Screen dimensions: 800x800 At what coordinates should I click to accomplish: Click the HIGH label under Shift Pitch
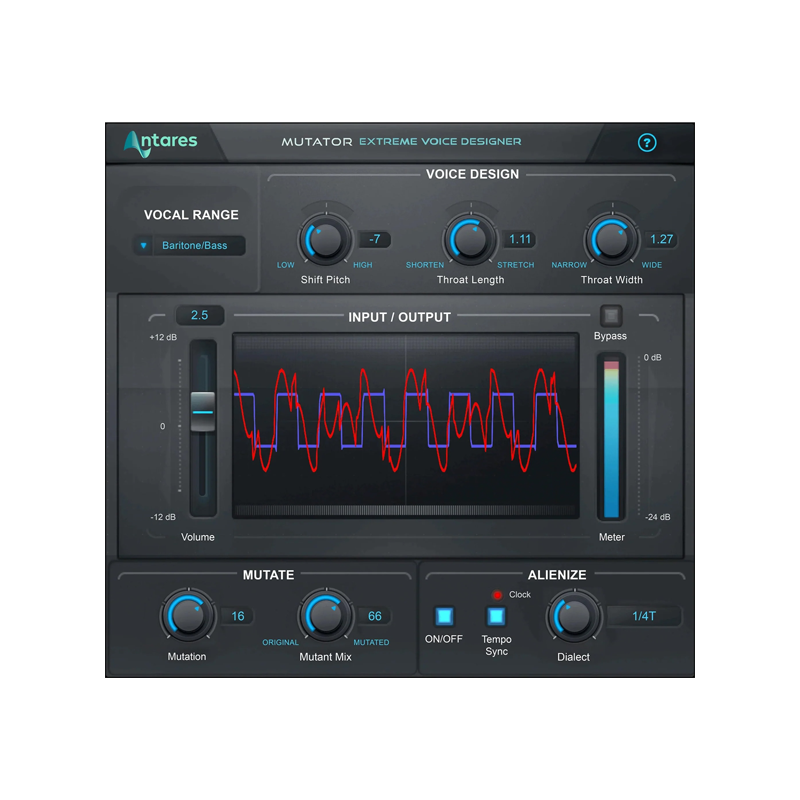click(x=363, y=265)
